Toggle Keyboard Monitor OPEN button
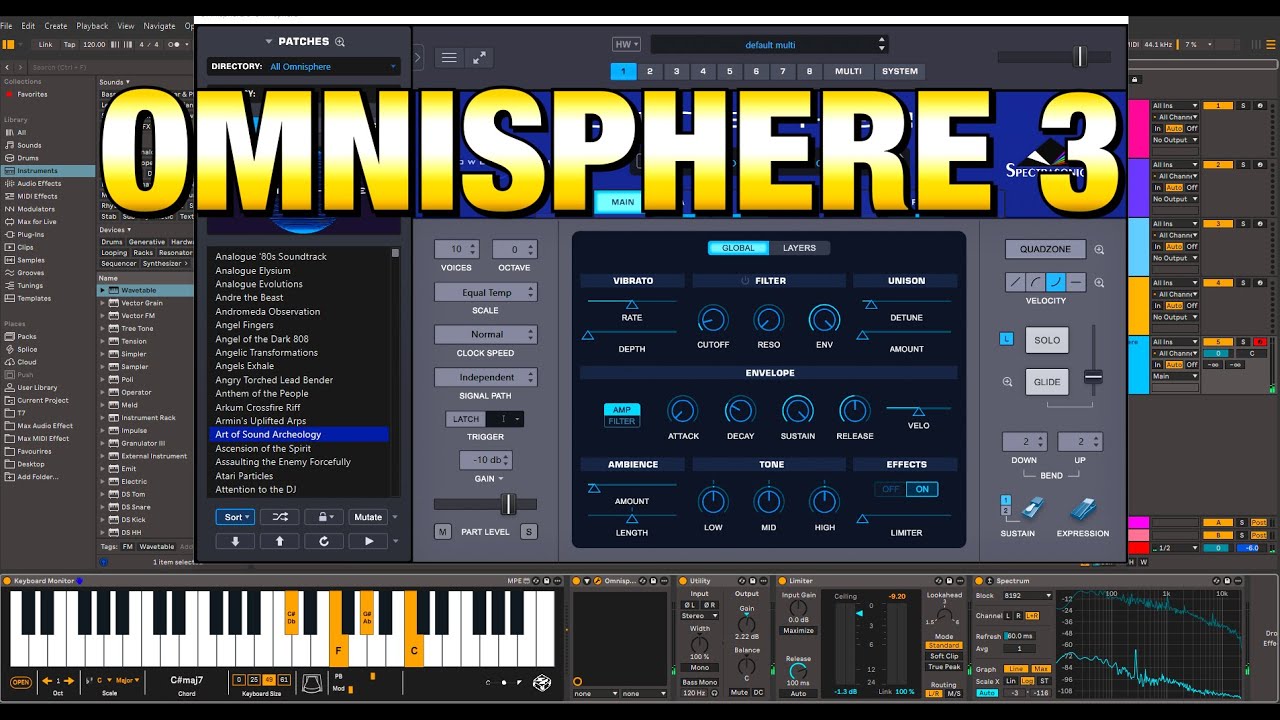This screenshot has height=720, width=1280. [x=20, y=682]
